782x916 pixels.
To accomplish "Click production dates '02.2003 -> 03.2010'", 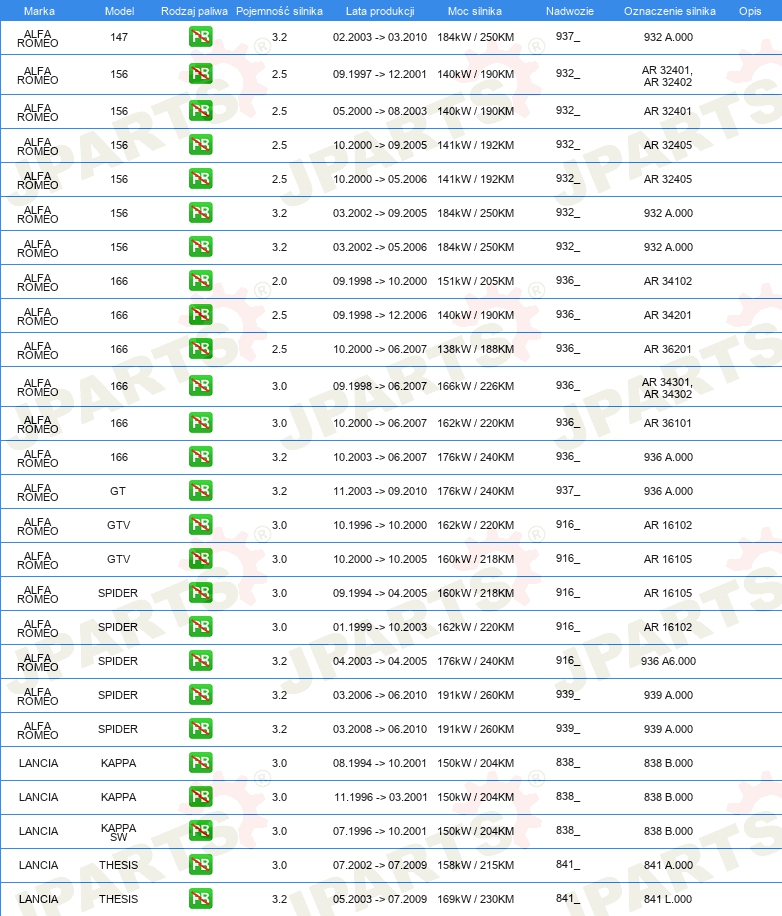I will coord(380,37).
